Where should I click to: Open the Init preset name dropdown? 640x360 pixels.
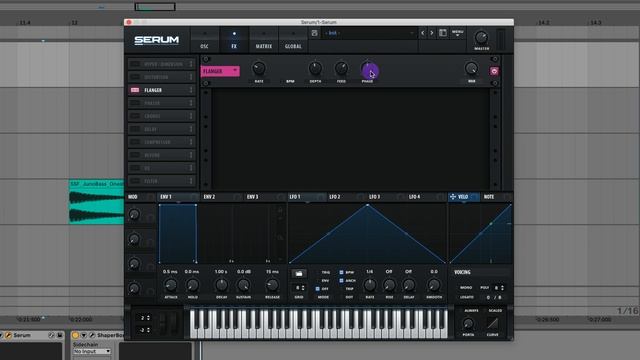click(x=369, y=33)
